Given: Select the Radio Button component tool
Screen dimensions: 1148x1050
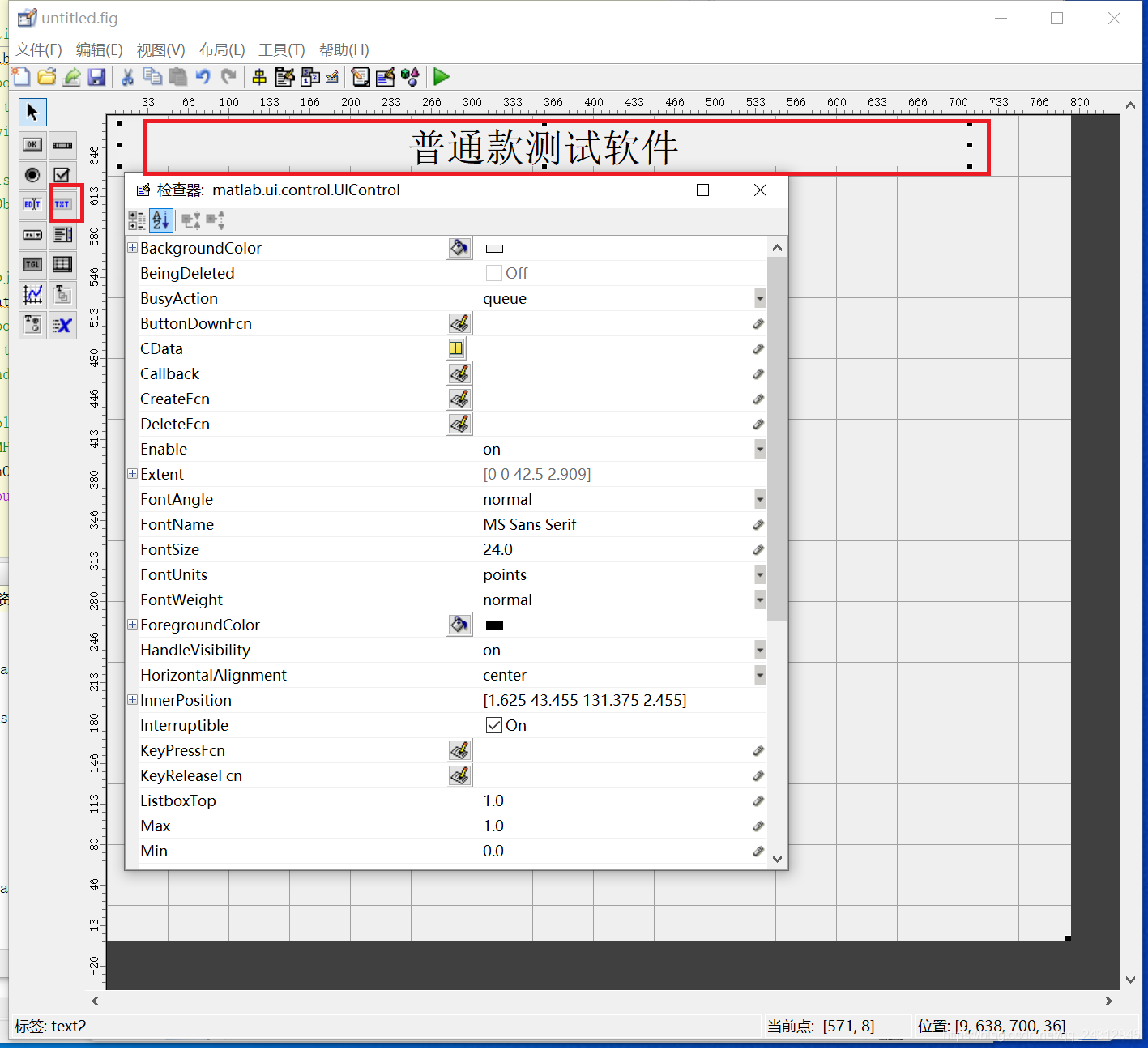Looking at the screenshot, I should coord(32,175).
